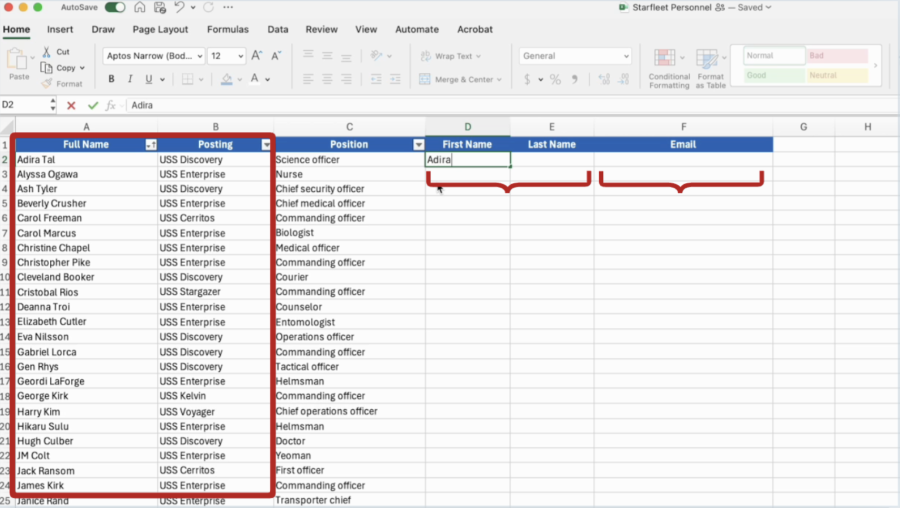The height and width of the screenshot is (508, 900).
Task: Click the Fill Color bucket
Action: [227, 79]
